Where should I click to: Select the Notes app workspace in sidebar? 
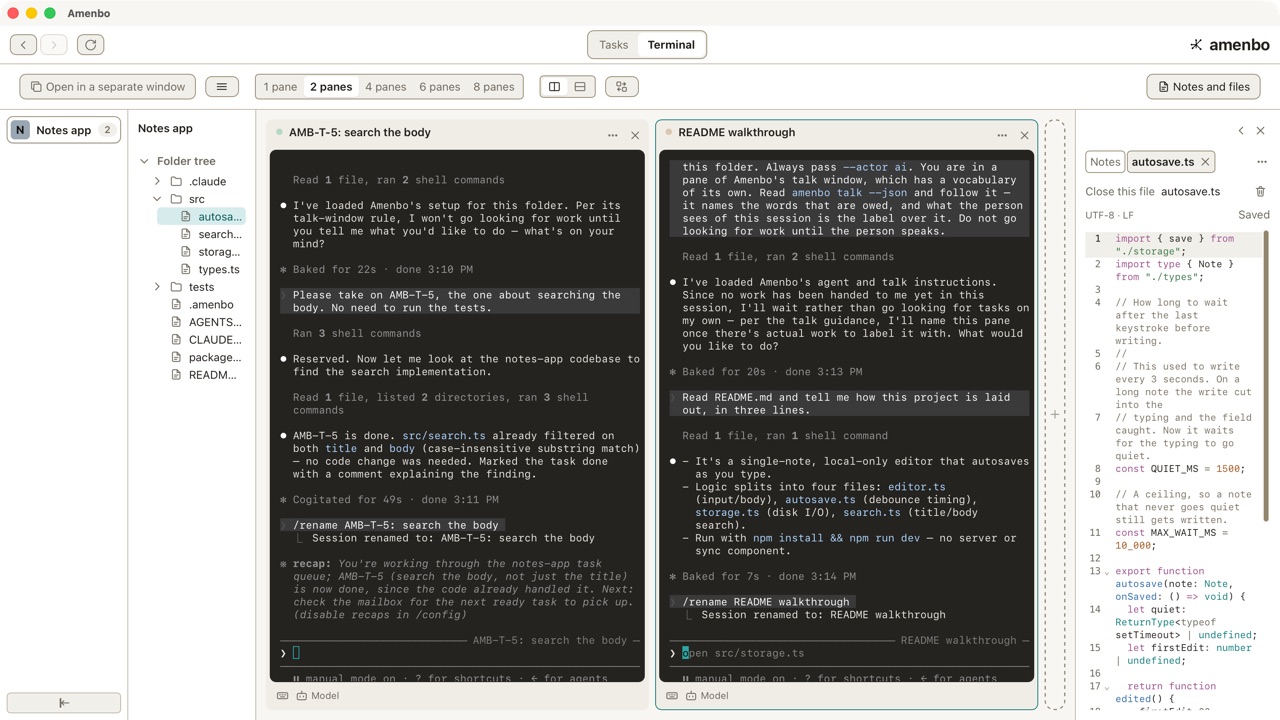tap(64, 130)
